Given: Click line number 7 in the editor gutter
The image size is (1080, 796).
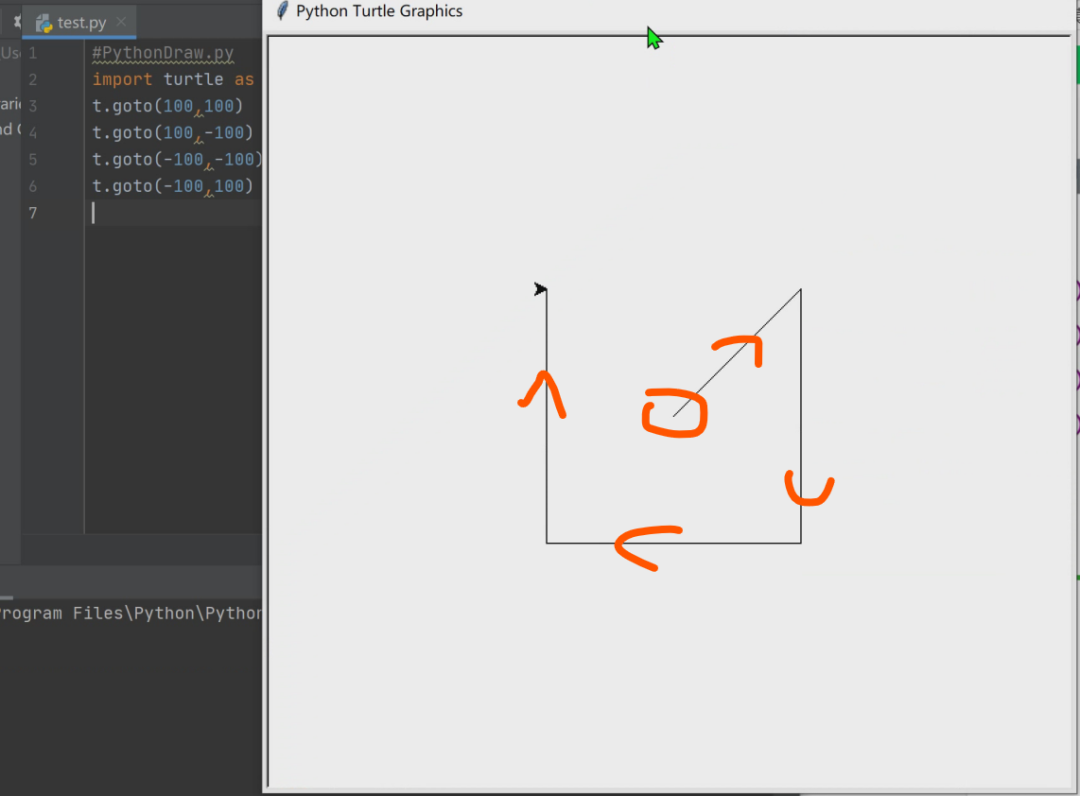Looking at the screenshot, I should tap(32, 213).
